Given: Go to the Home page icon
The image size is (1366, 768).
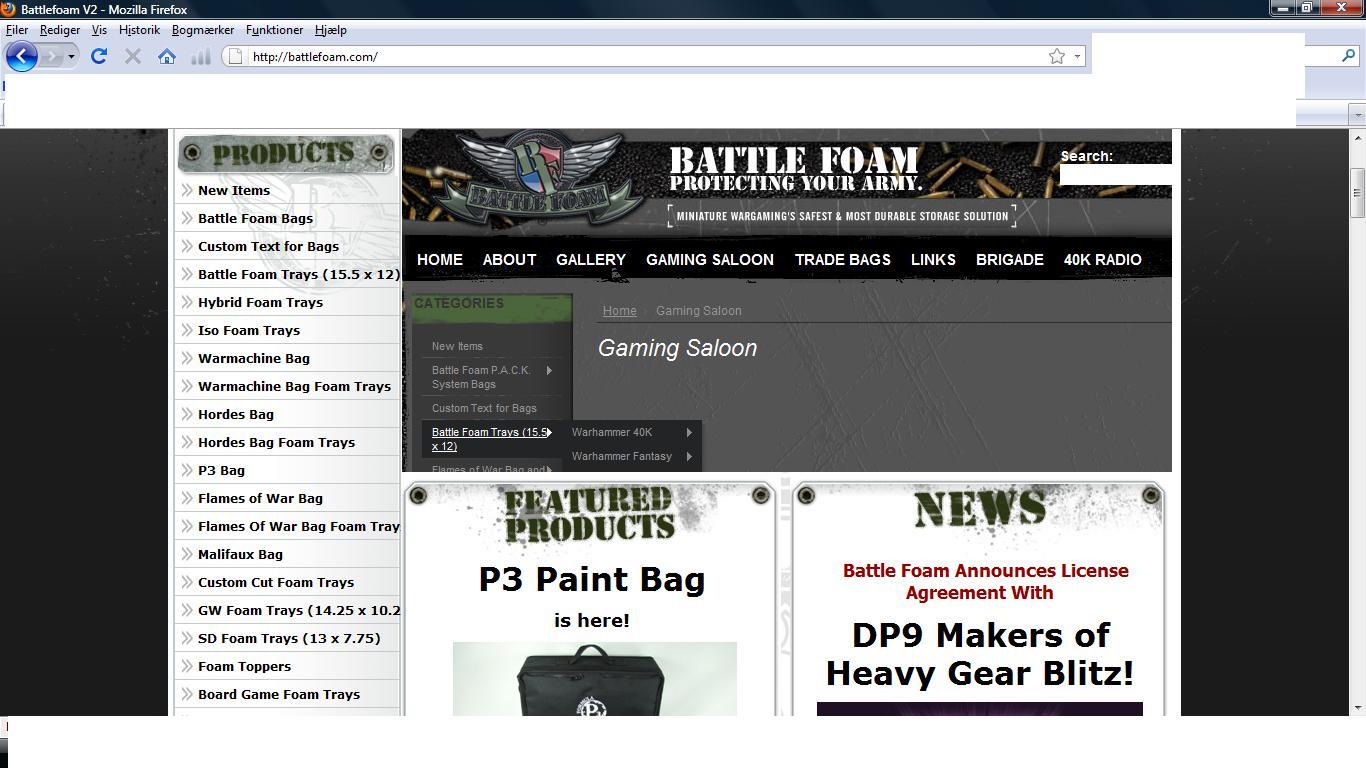Looking at the screenshot, I should click(x=167, y=56).
